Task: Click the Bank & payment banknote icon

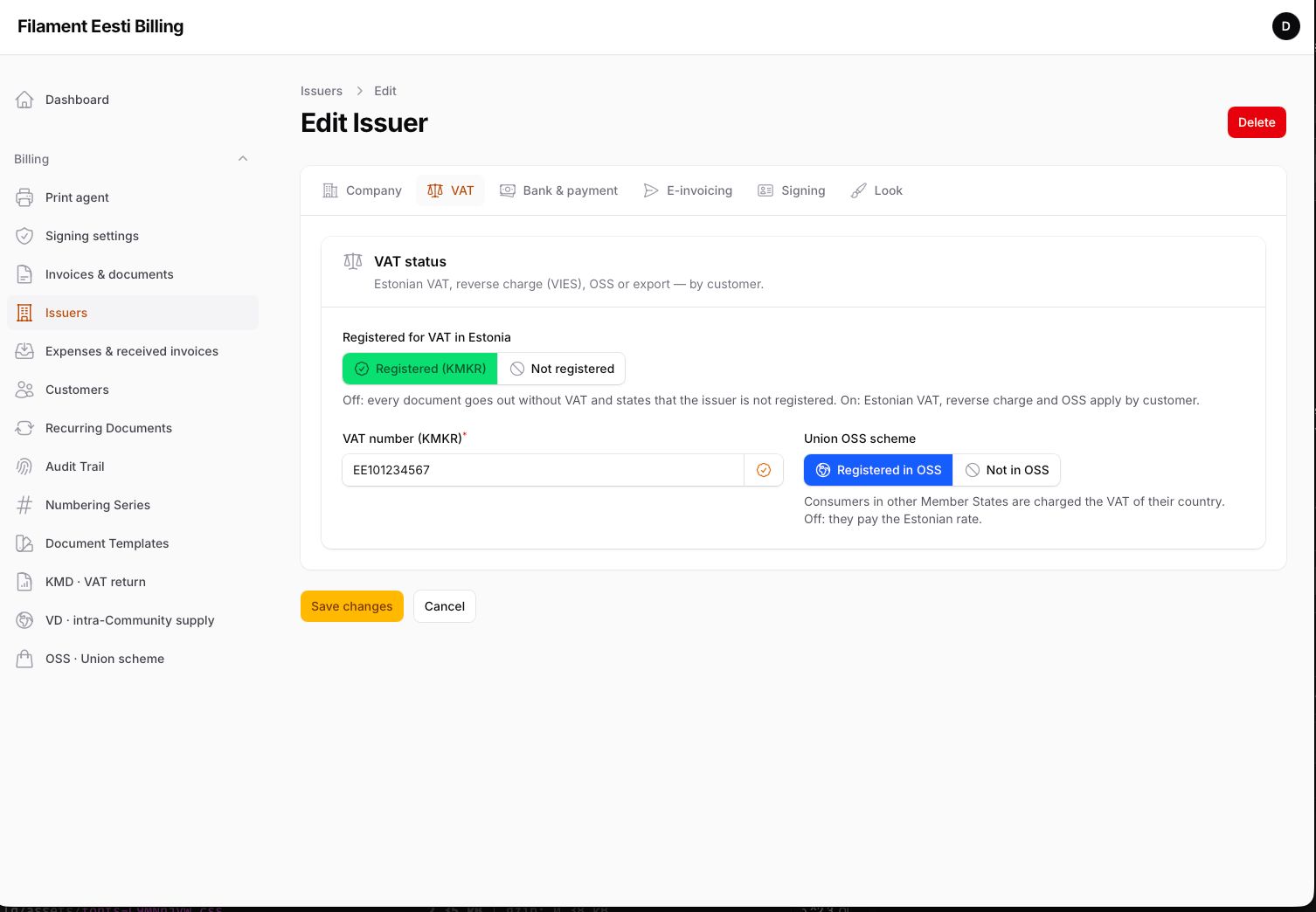Action: [x=508, y=190]
